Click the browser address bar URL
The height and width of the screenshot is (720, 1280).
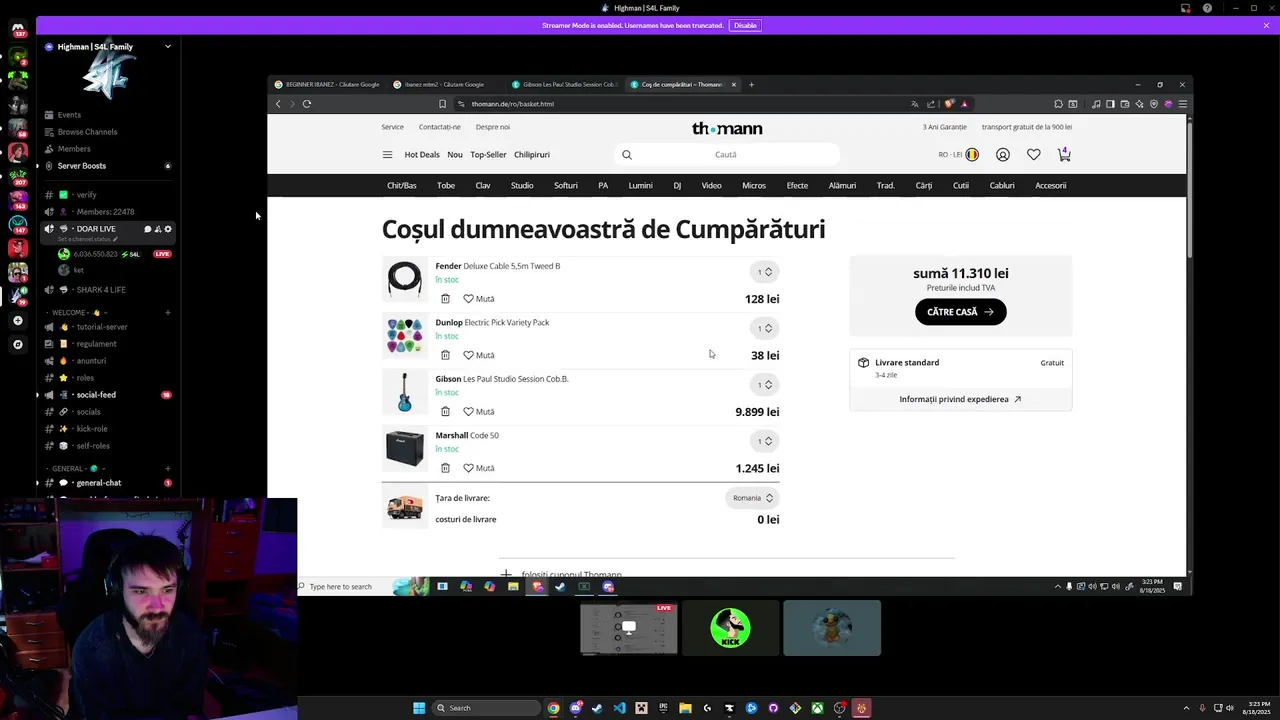tap(512, 104)
